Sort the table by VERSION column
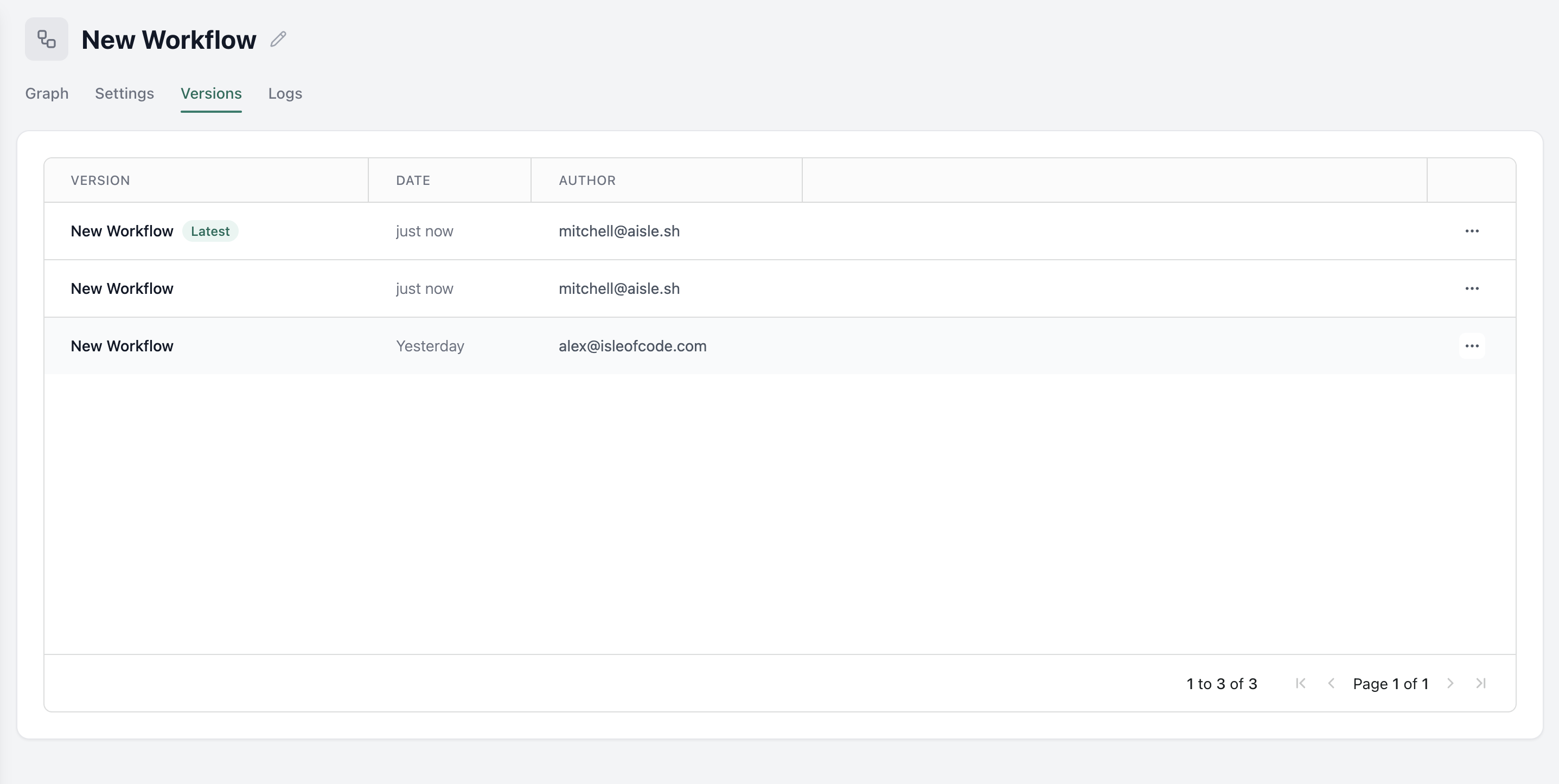 point(100,179)
